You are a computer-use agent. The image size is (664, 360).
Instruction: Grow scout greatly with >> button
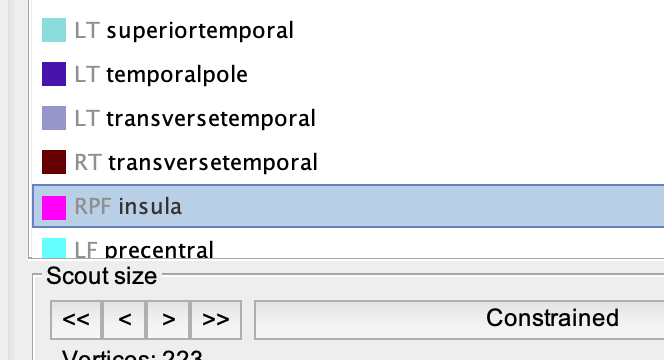(x=216, y=320)
